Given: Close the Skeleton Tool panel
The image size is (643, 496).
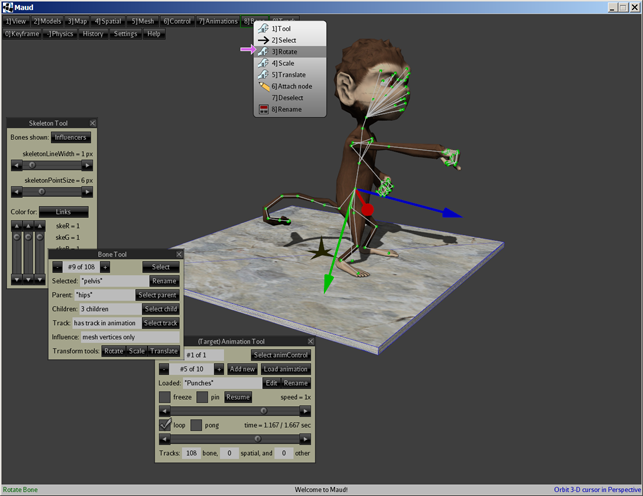Looking at the screenshot, I should pyautogui.click(x=93, y=123).
